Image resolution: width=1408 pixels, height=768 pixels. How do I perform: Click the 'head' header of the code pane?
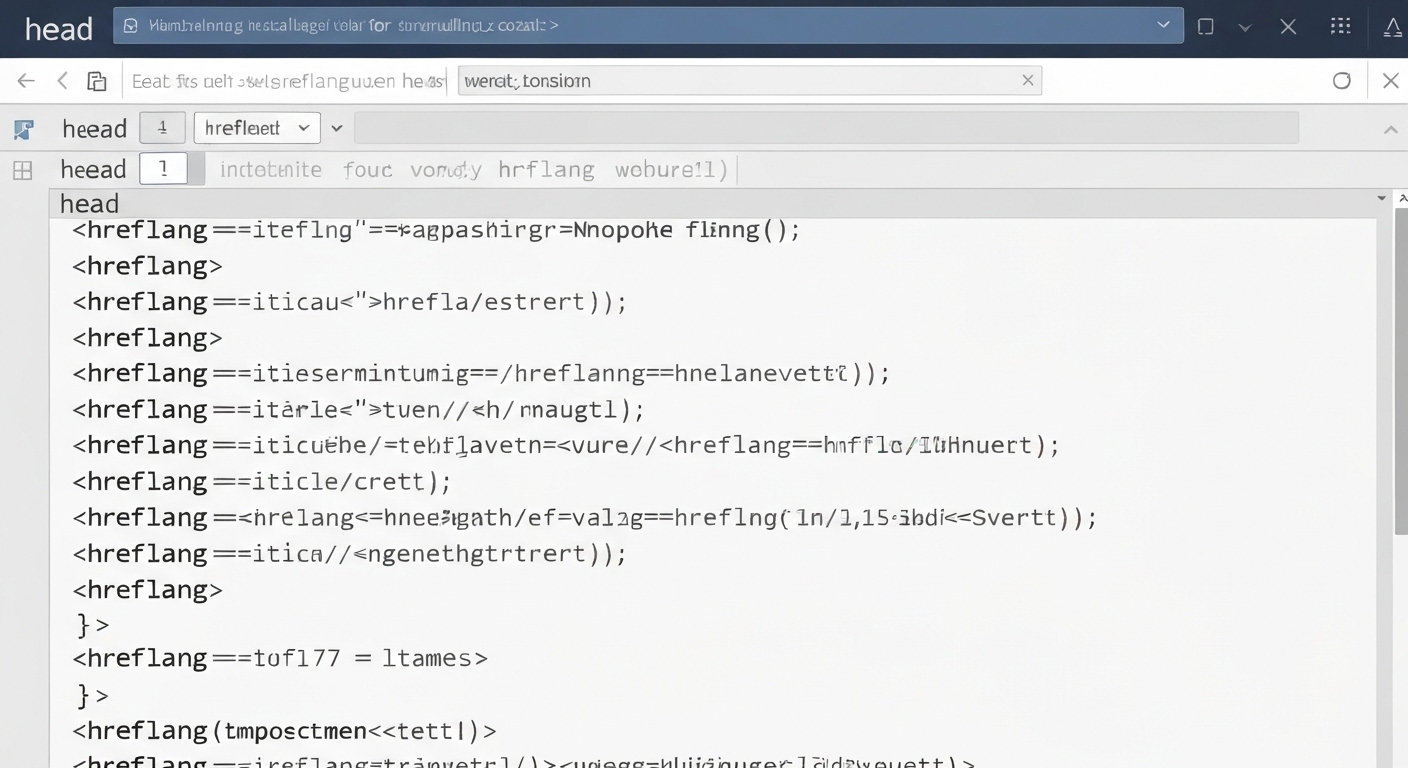point(89,204)
